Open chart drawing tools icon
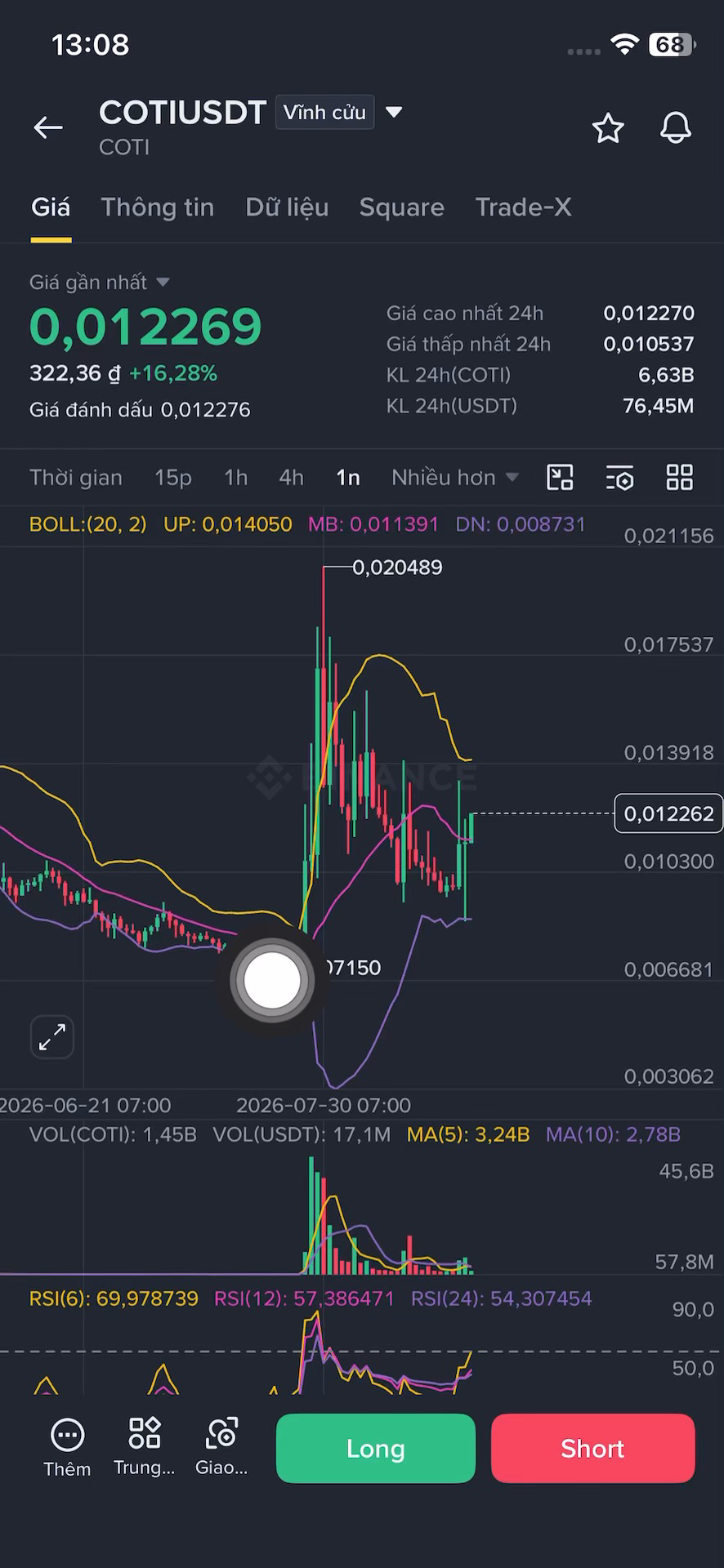This screenshot has height=1568, width=724. [x=560, y=477]
